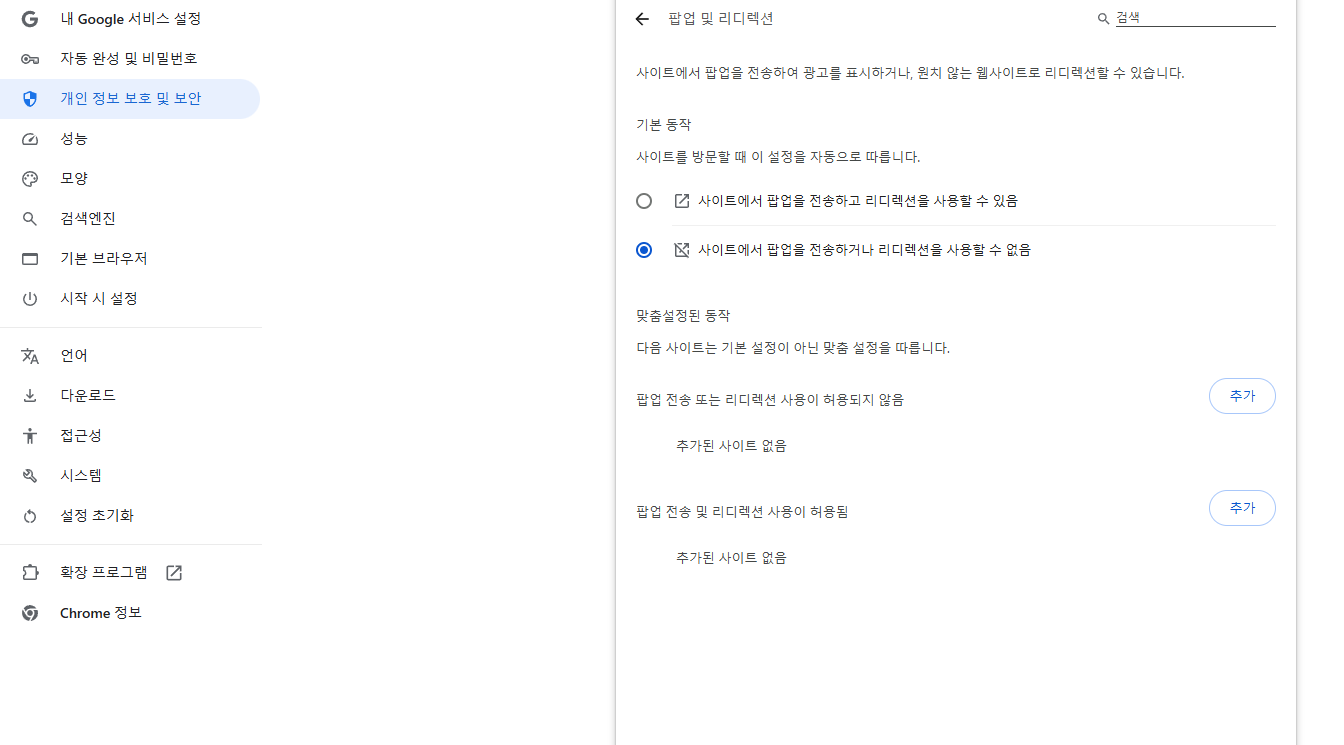This screenshot has height=745, width=1344.
Task: Click the shield icon for 개인 정보 보호 및 보안
Action: (x=30, y=99)
